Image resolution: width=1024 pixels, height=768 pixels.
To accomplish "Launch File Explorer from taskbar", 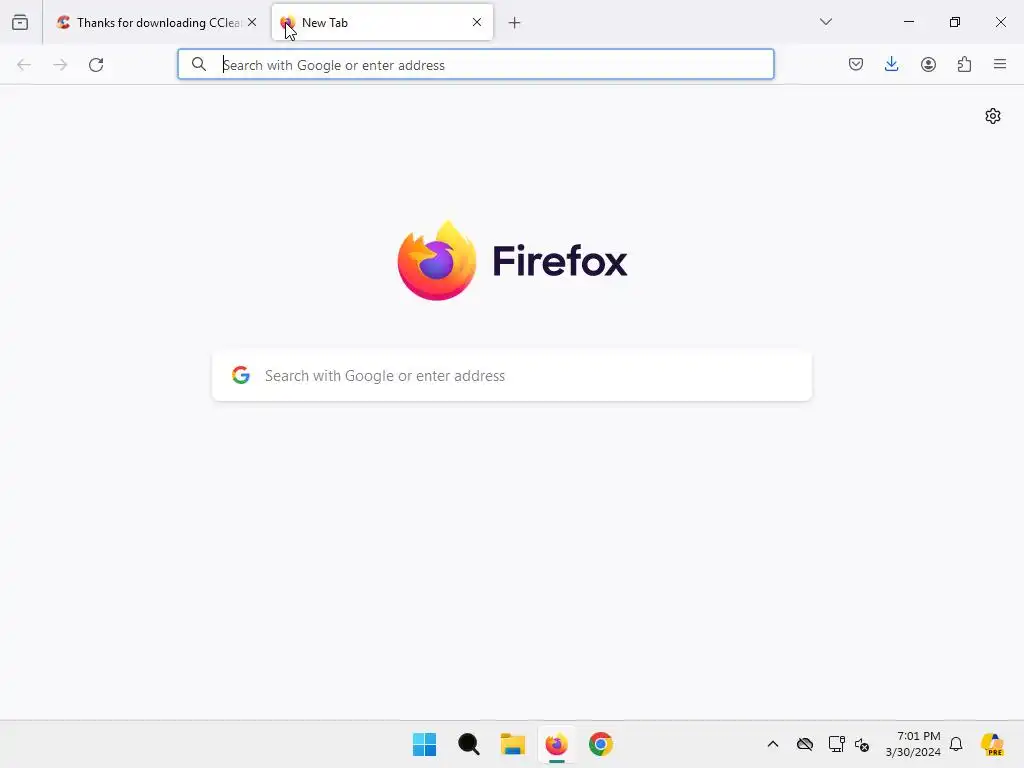I will pyautogui.click(x=513, y=744).
